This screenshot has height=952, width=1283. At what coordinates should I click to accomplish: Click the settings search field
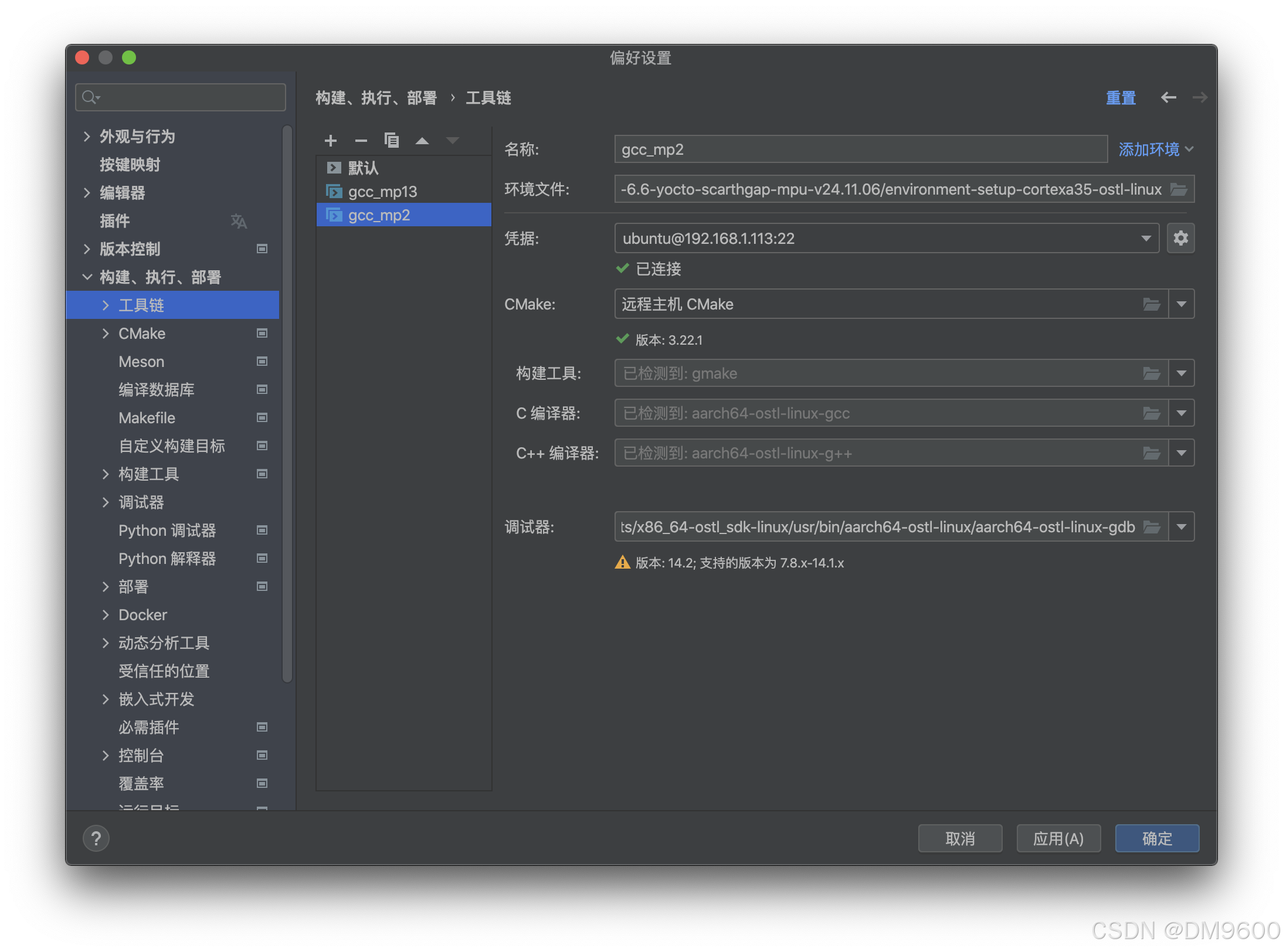tap(188, 97)
